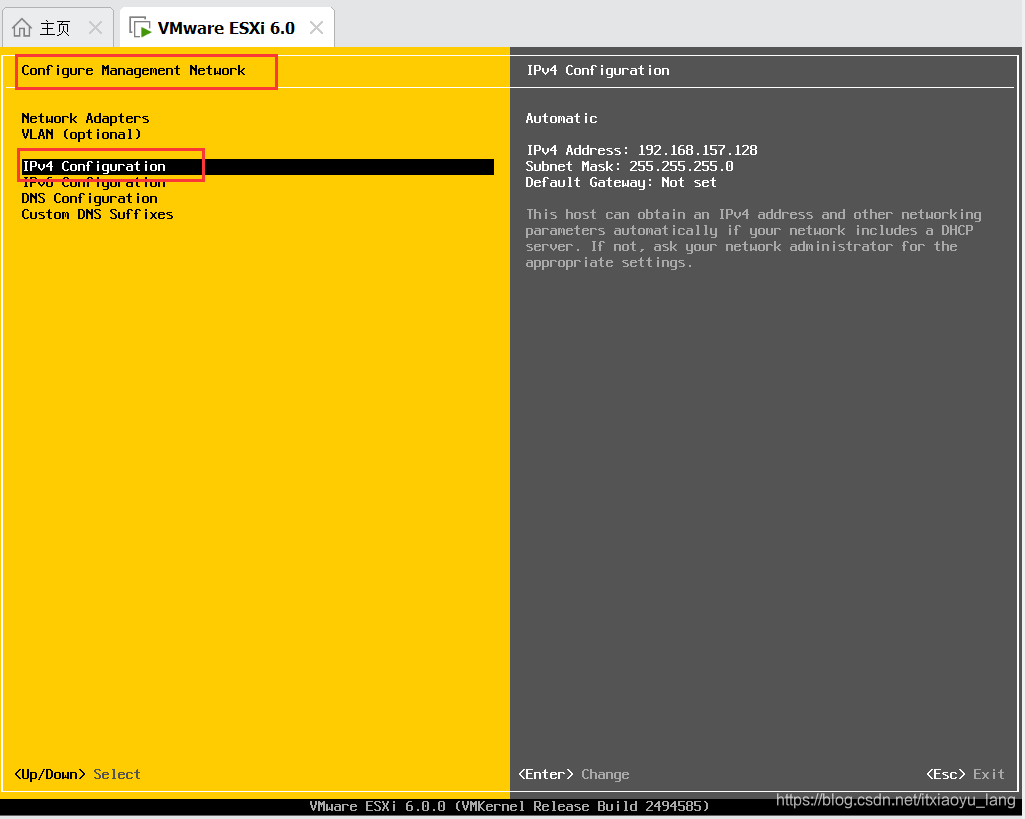Click the home icon in the 主页 tab
This screenshot has width=1025, height=819.
[22, 27]
